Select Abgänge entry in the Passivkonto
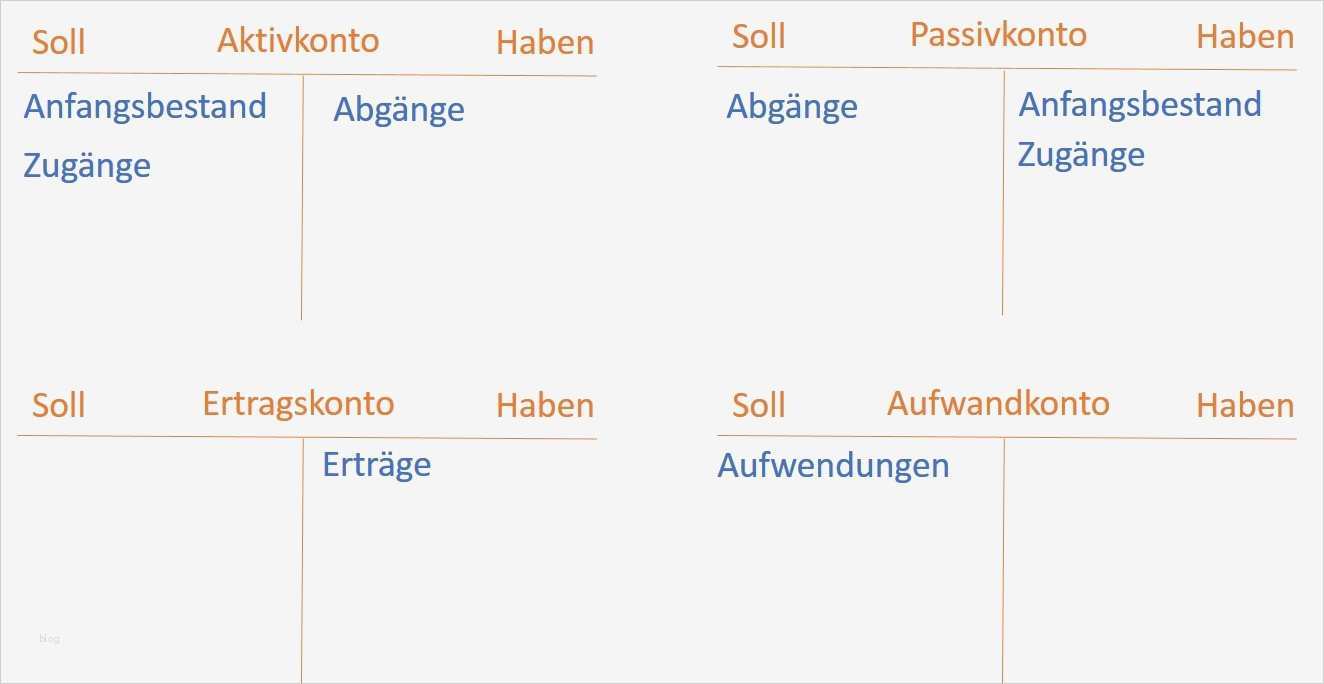This screenshot has width=1324, height=684. pos(791,106)
